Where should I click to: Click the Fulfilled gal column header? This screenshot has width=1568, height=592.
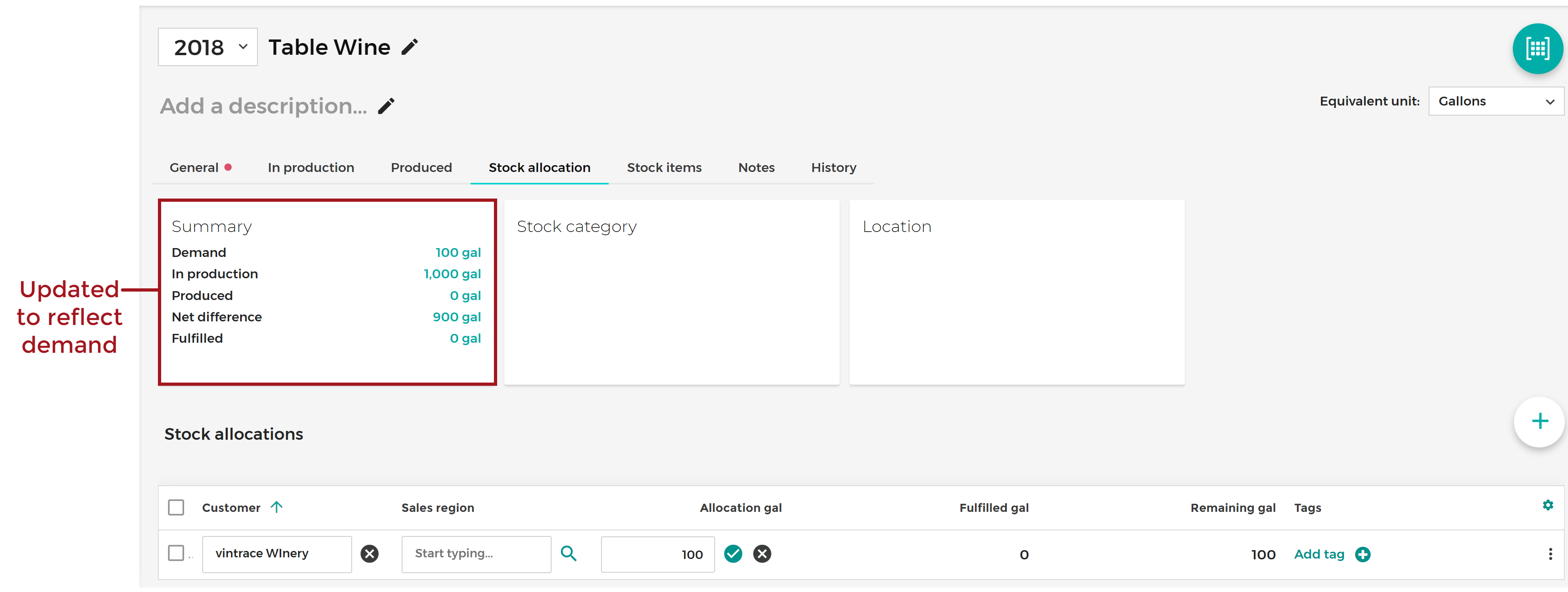point(994,507)
